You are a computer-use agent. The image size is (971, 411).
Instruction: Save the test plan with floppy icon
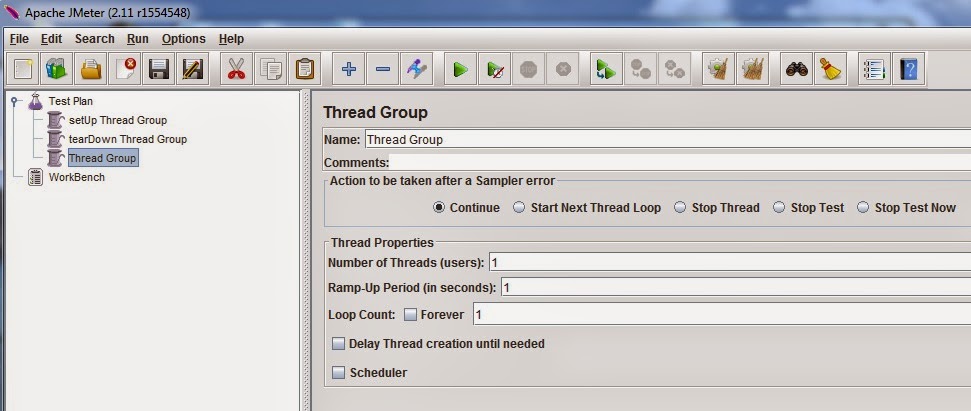[159, 69]
